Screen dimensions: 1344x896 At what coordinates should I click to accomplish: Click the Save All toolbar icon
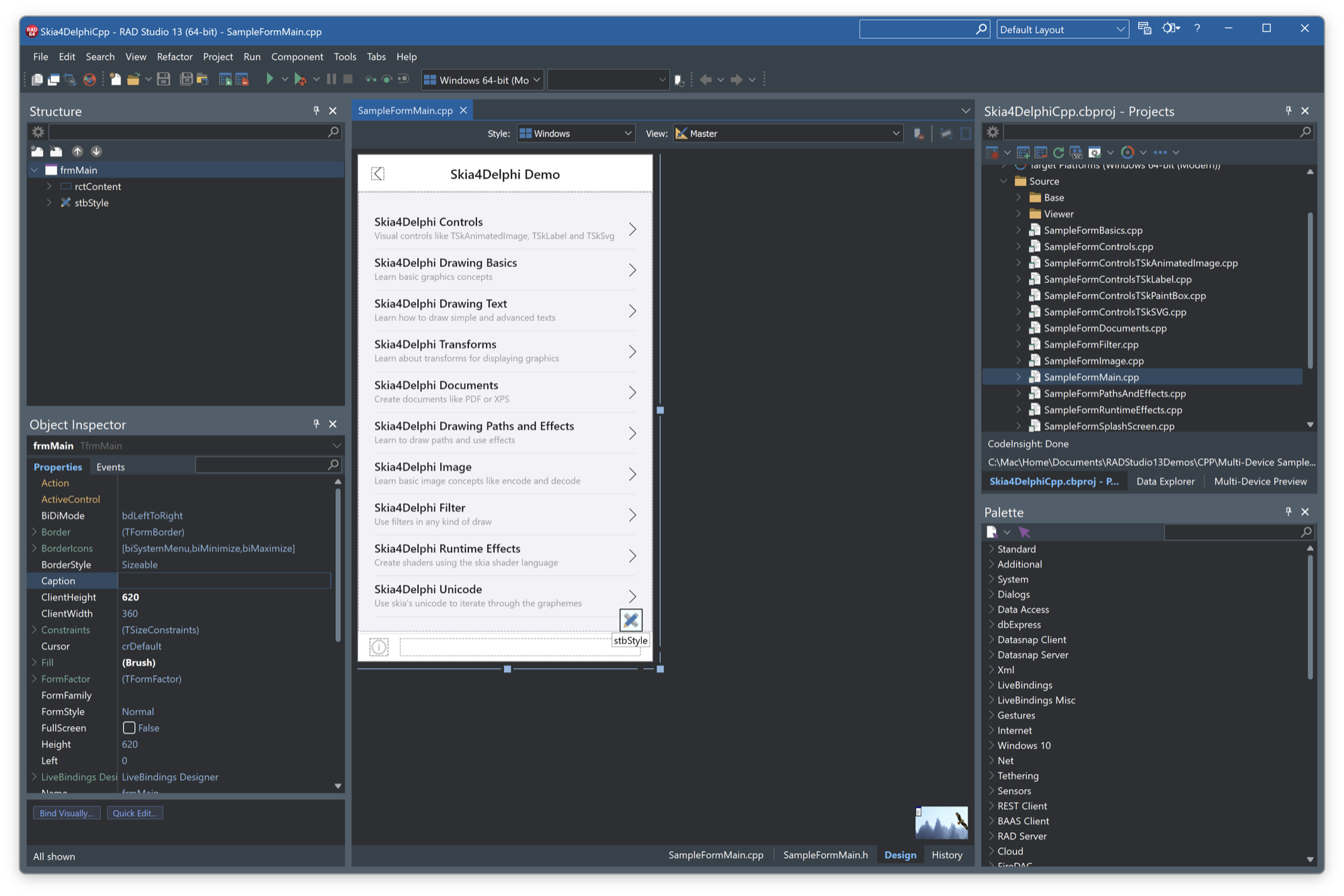click(186, 79)
